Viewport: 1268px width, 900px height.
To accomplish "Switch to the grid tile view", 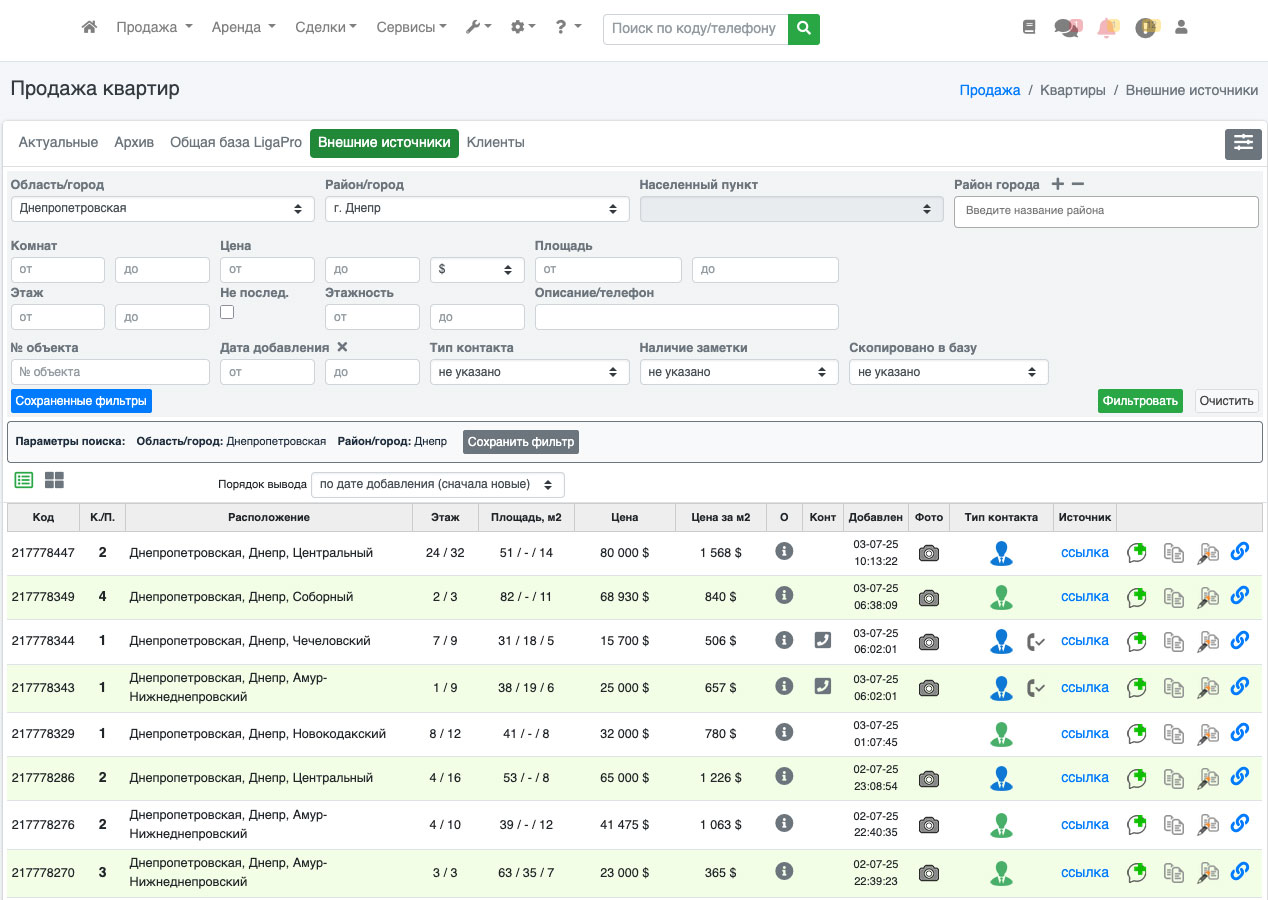I will [x=54, y=481].
